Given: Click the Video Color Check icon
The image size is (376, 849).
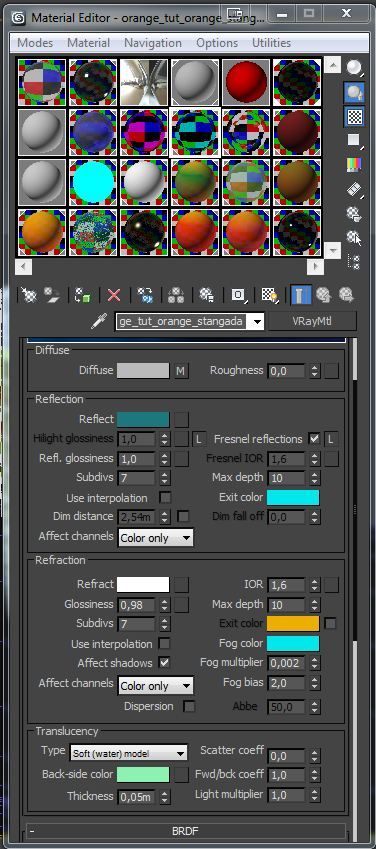Looking at the screenshot, I should [354, 165].
